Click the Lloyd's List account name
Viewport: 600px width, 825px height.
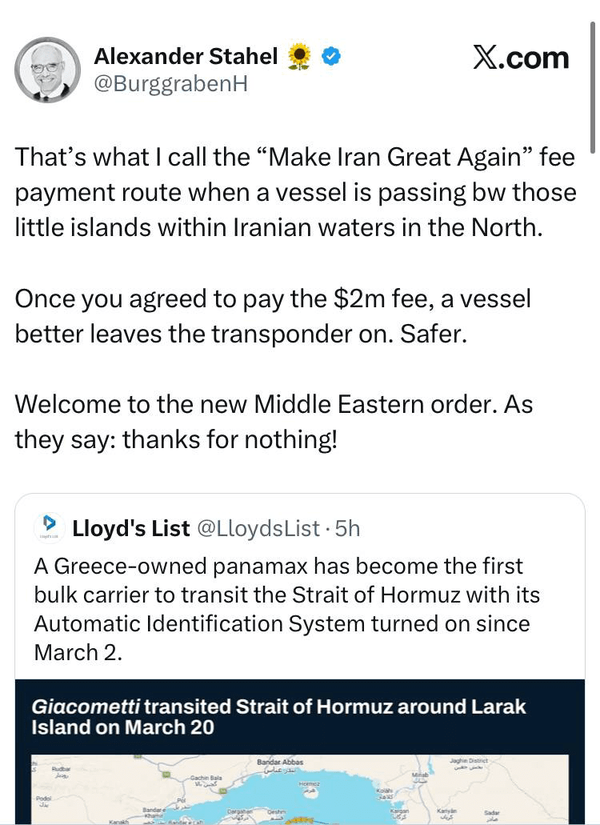[x=131, y=527]
